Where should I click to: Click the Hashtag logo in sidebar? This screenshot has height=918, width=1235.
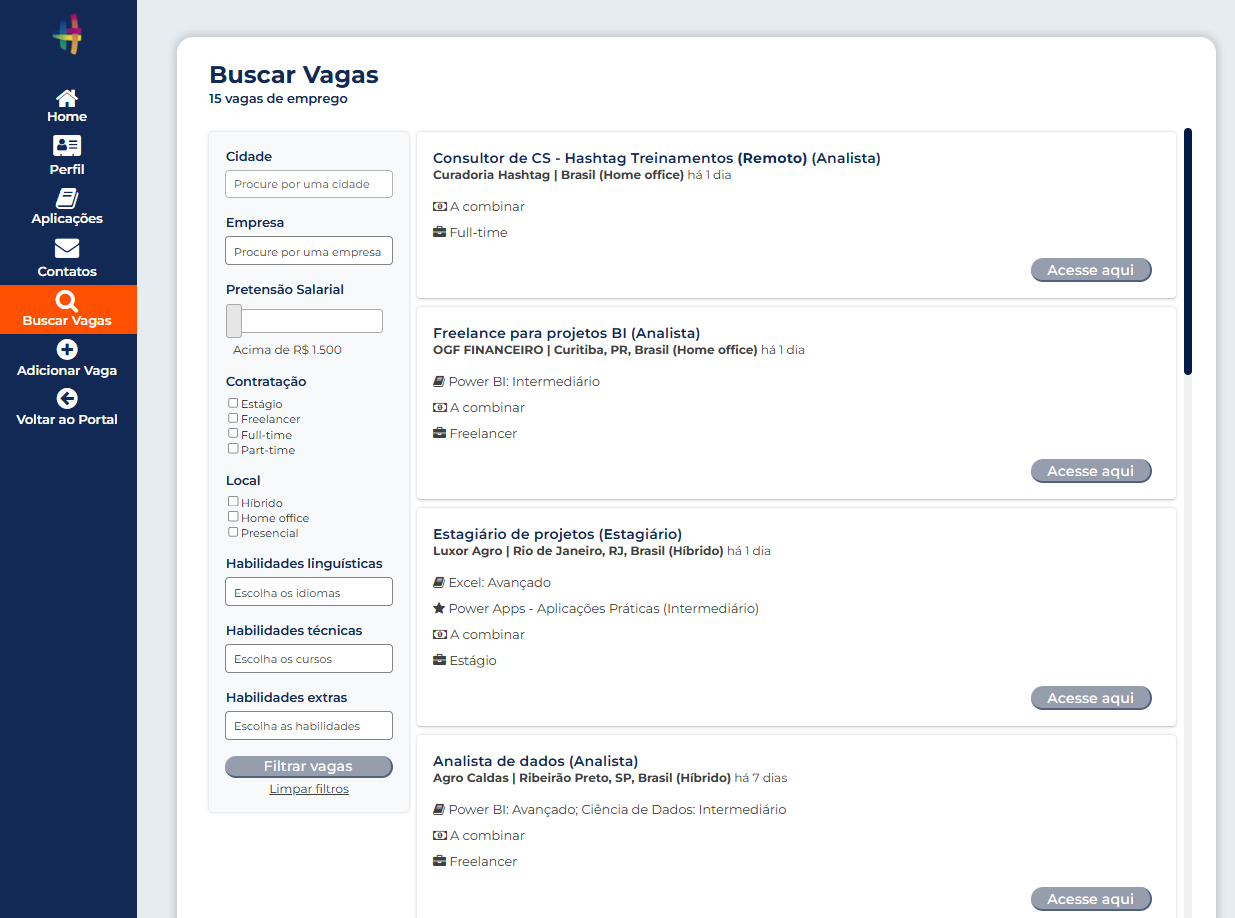coord(67,35)
